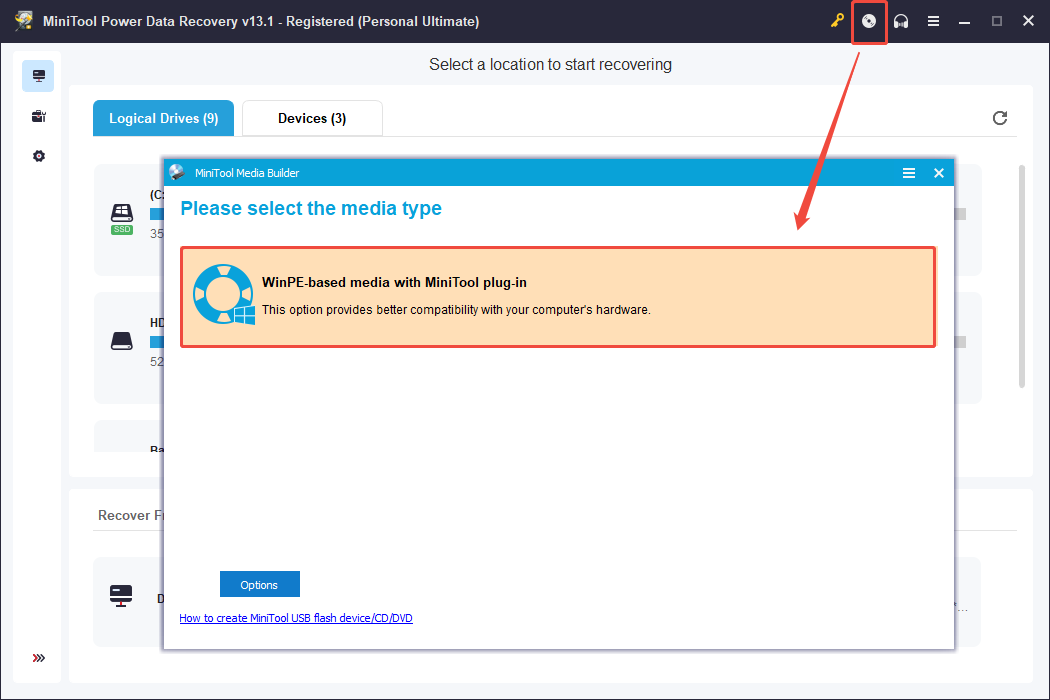Click the Media Builder dialog title icon

click(x=177, y=172)
